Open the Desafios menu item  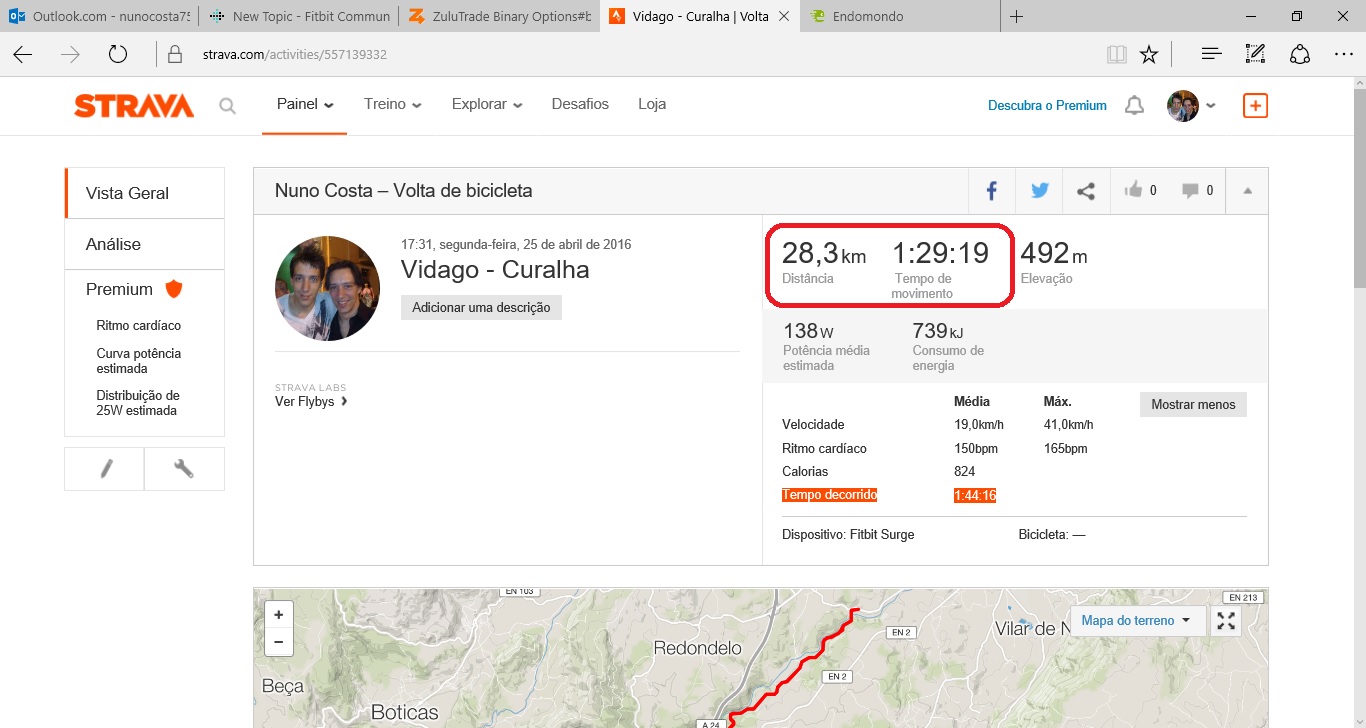tap(580, 104)
